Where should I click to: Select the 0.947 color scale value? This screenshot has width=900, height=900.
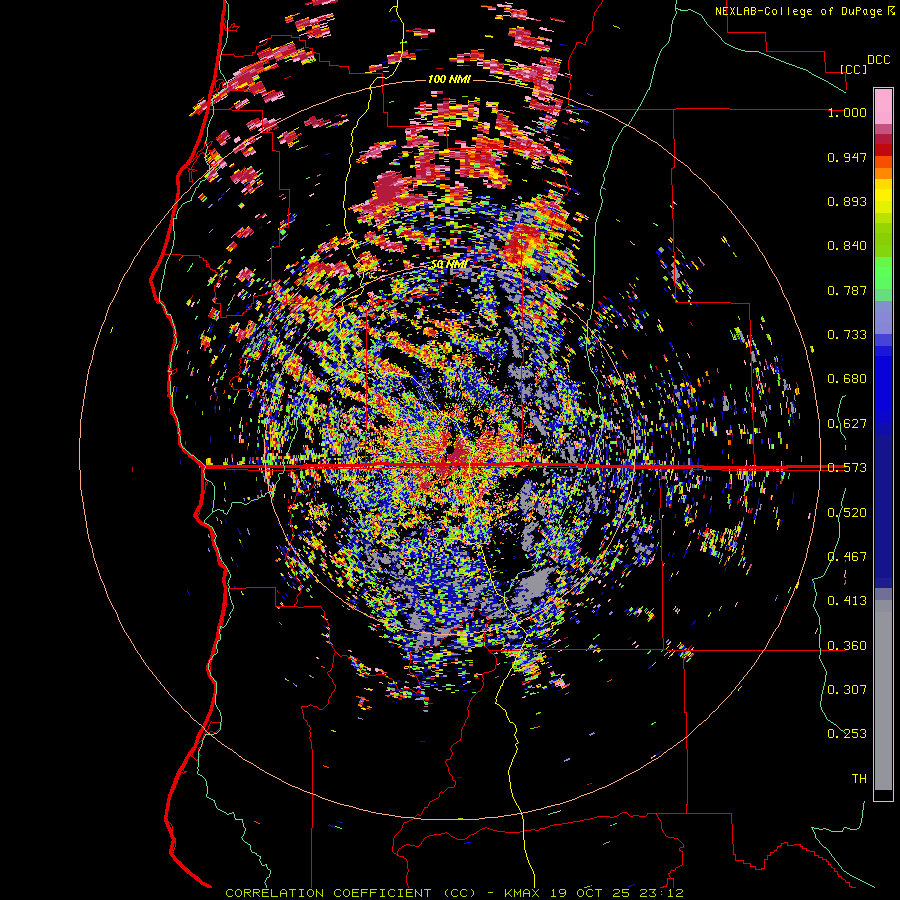(x=847, y=157)
